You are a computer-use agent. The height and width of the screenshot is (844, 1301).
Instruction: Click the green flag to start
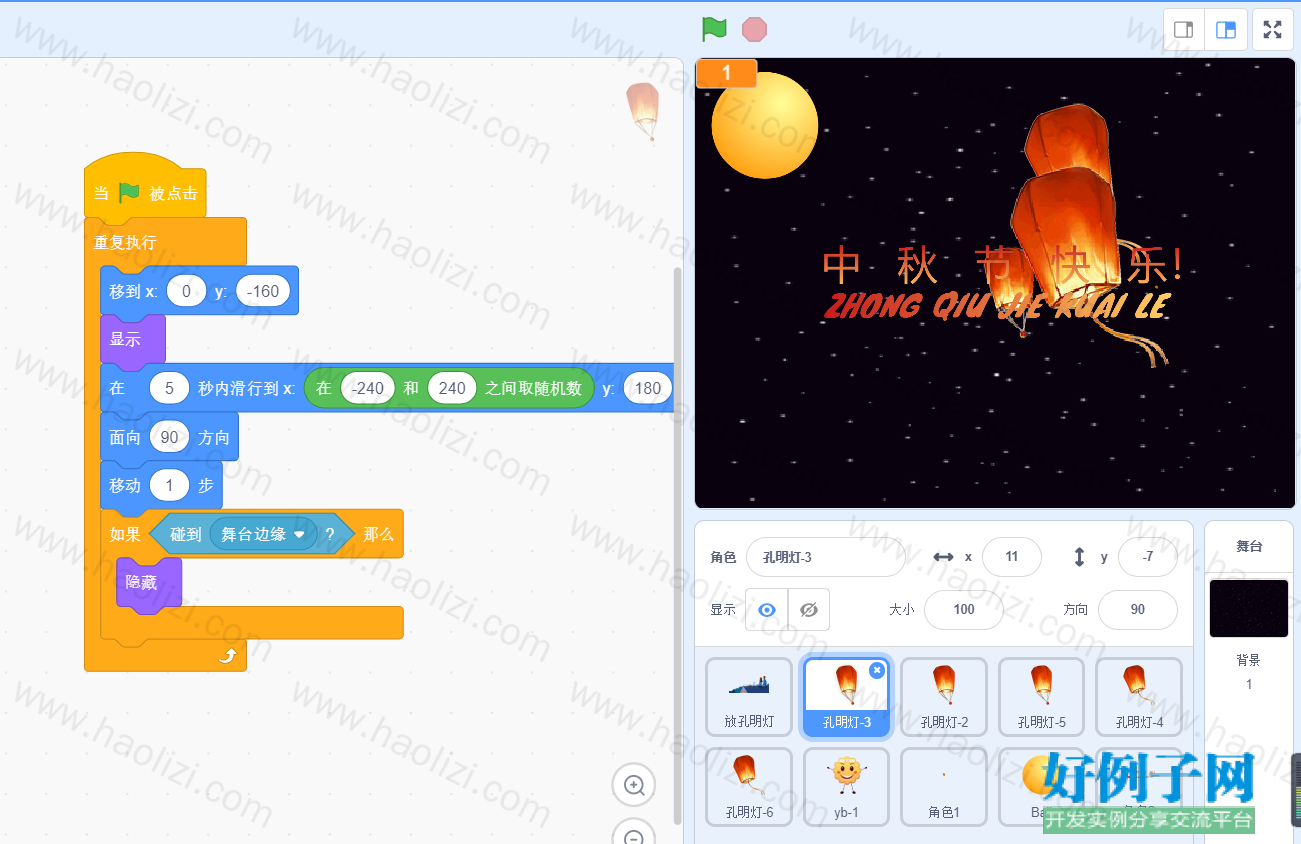click(714, 29)
